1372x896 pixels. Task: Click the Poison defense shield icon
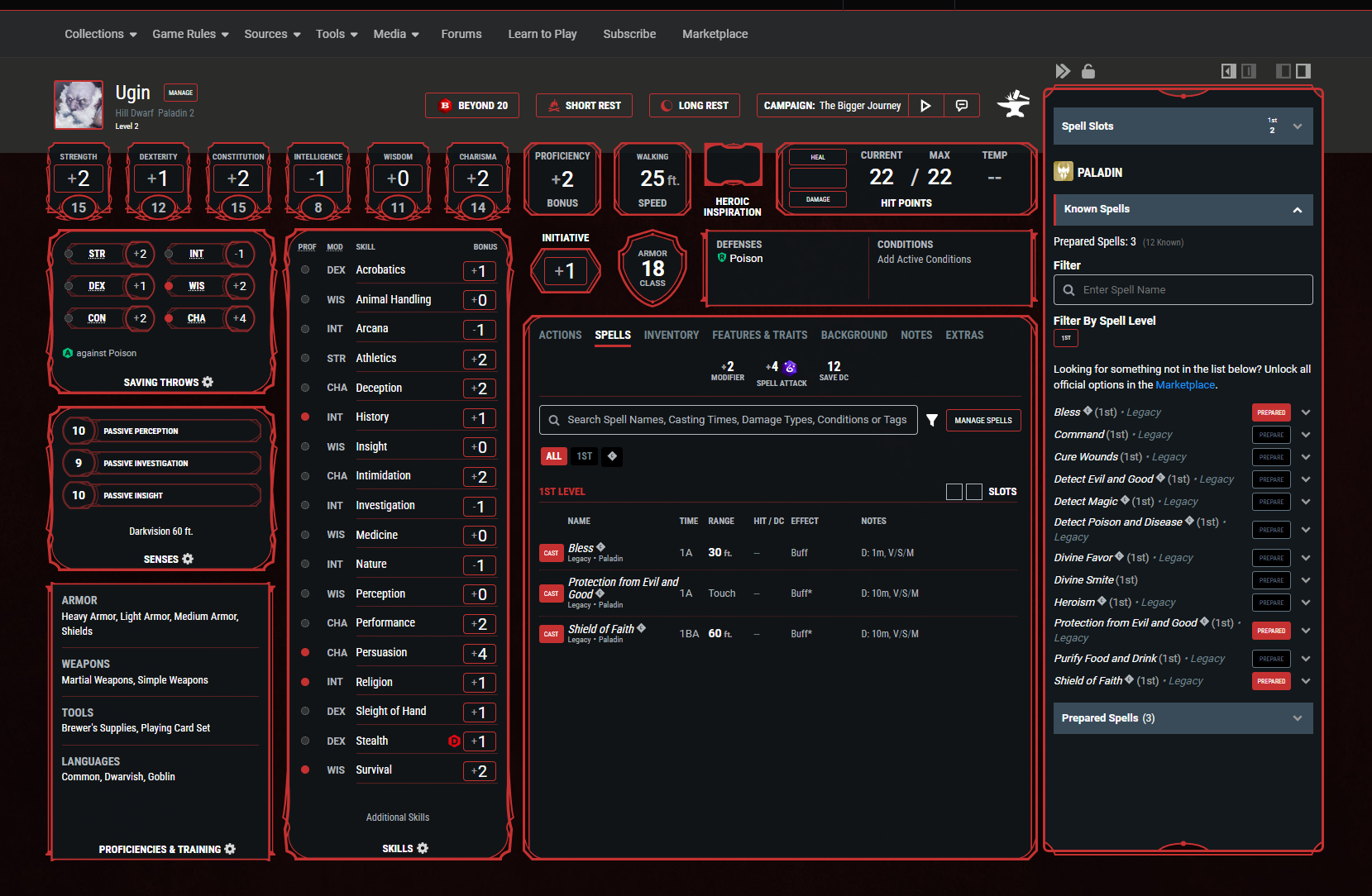point(722,259)
